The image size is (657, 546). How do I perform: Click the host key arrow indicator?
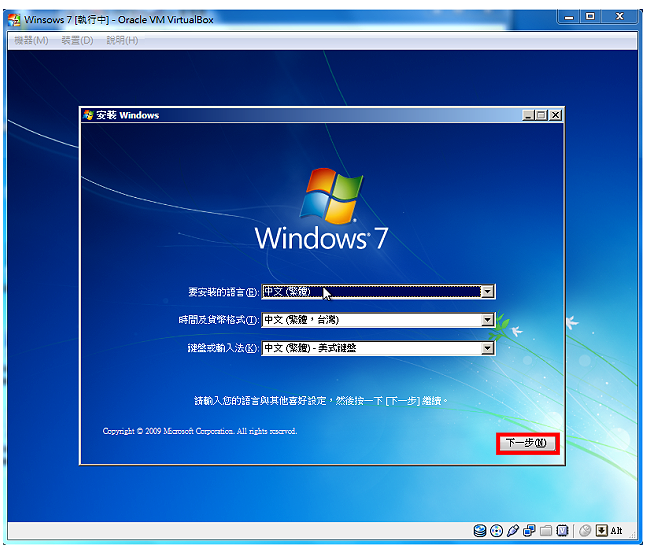(601, 531)
